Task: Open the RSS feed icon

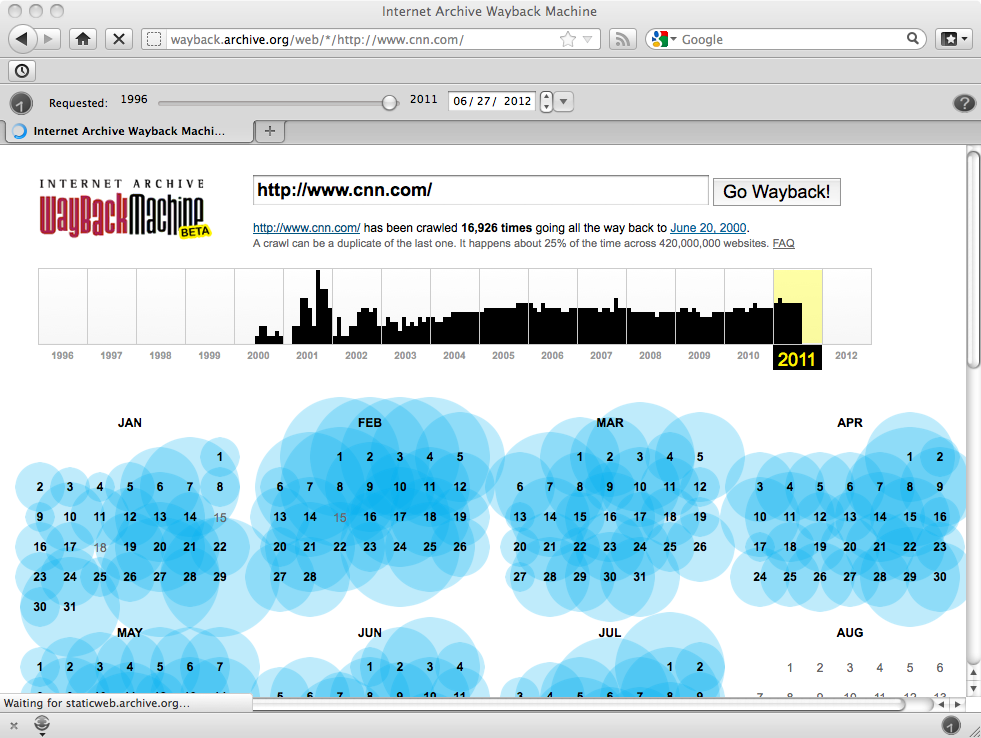Action: pos(622,39)
